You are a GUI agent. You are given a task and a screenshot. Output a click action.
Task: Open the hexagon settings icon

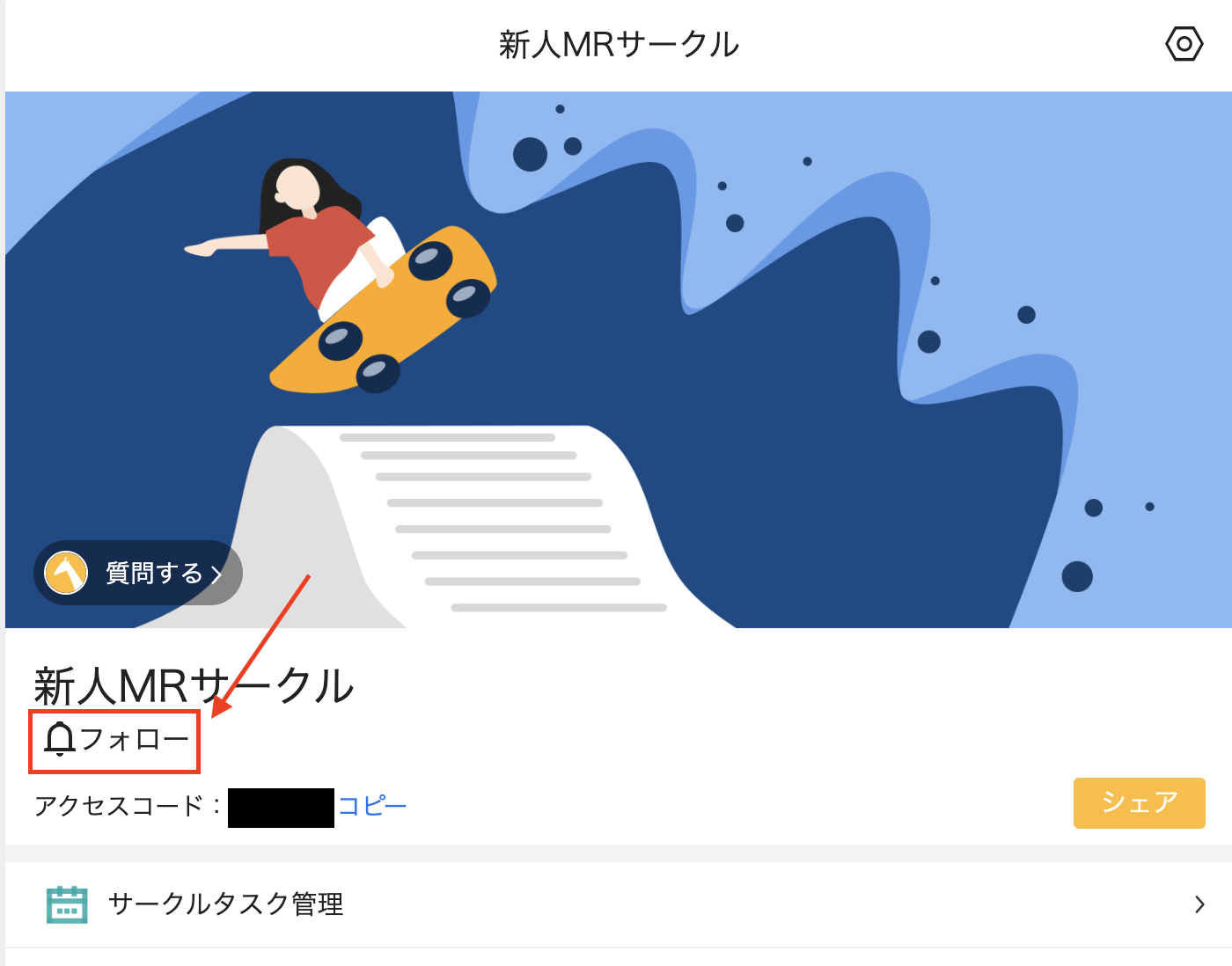click(1184, 43)
